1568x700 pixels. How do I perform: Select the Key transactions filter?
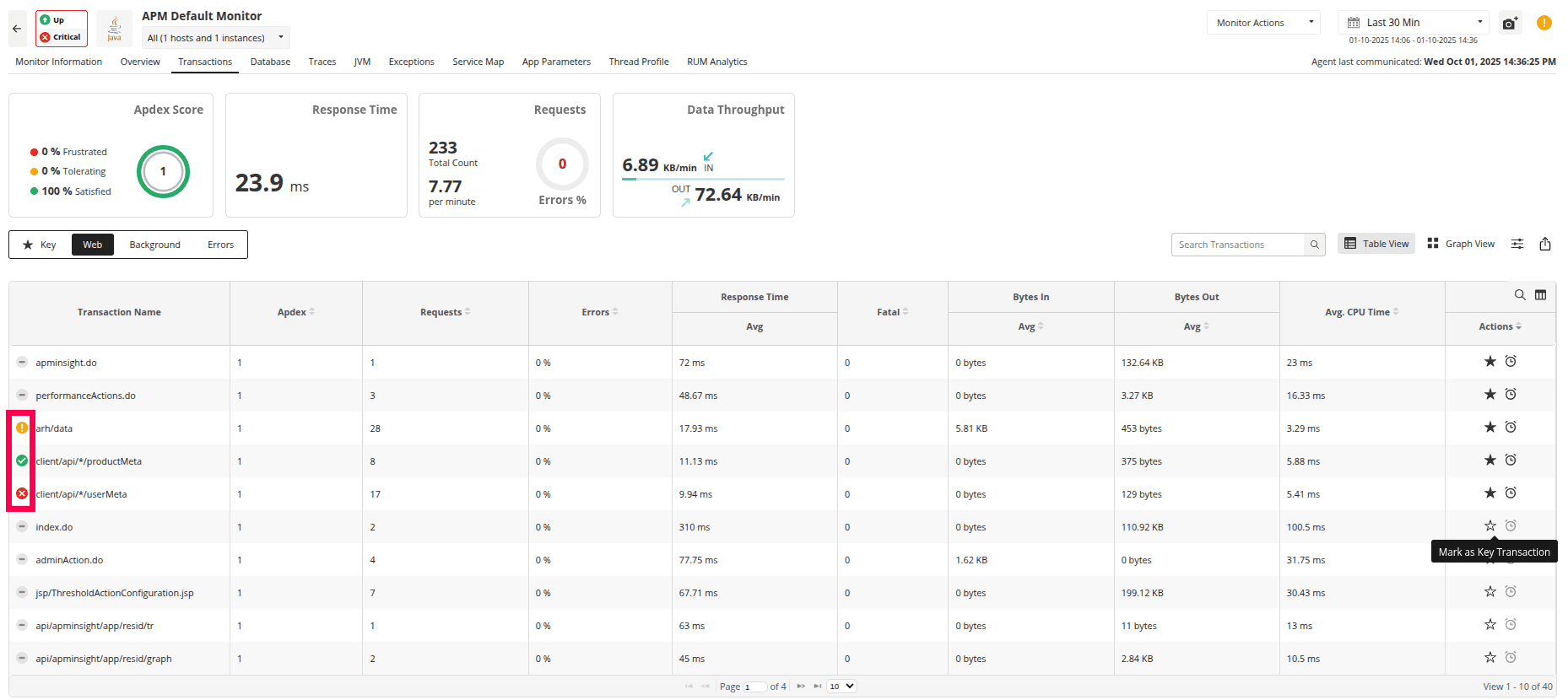point(40,245)
